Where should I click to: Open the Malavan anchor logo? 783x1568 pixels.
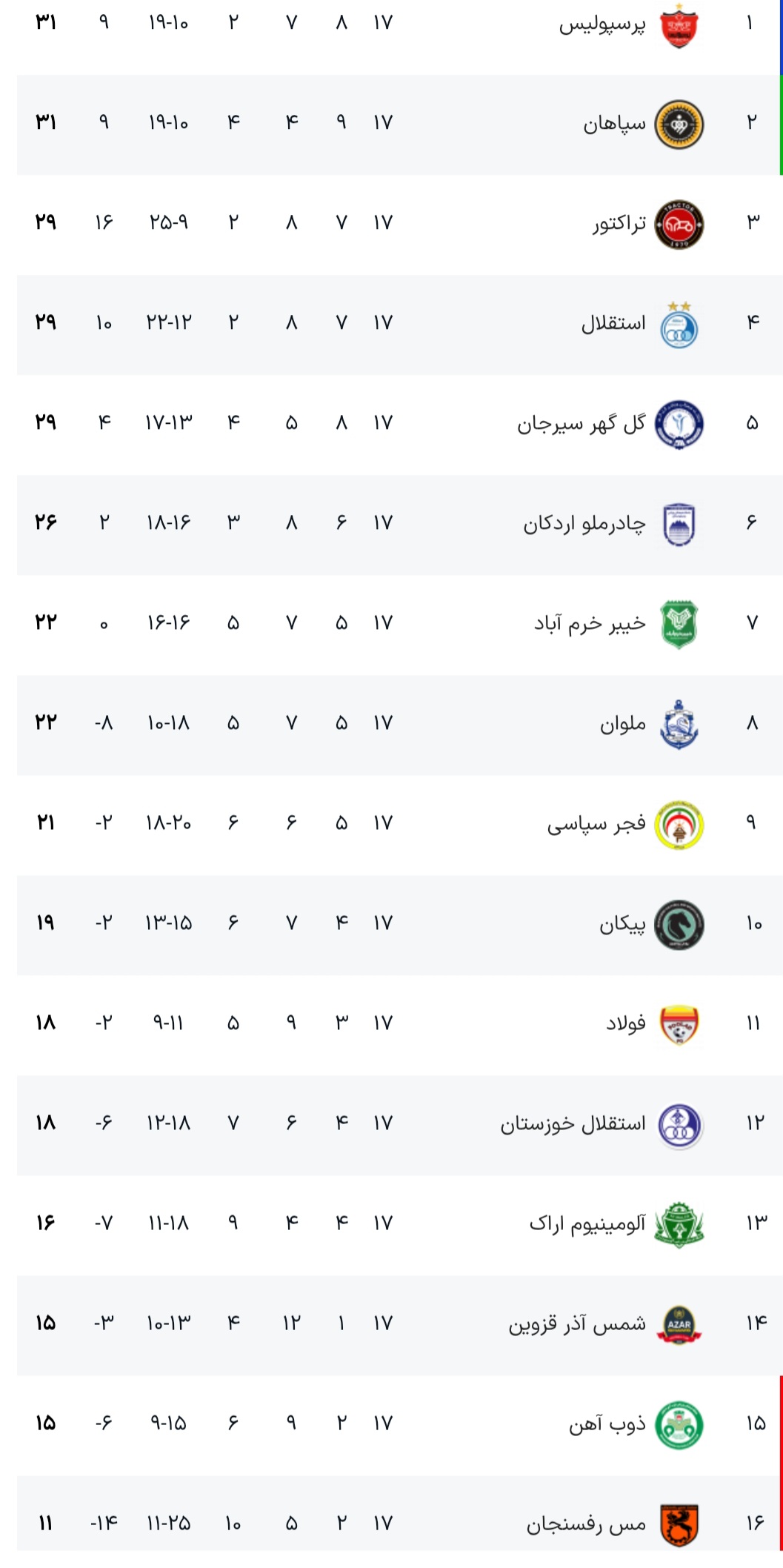pyautogui.click(x=679, y=725)
